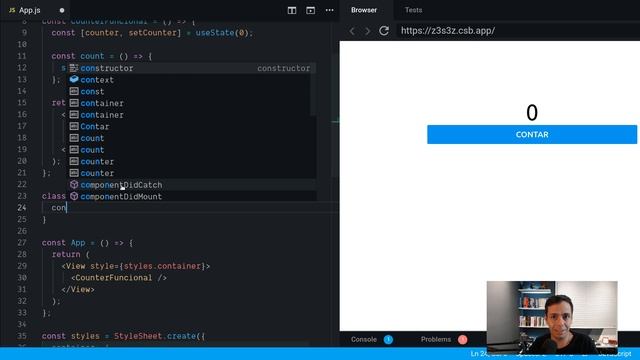Choose the Contar autocomplete suggestion
Image resolution: width=640 pixels, height=360 pixels.
(192, 127)
